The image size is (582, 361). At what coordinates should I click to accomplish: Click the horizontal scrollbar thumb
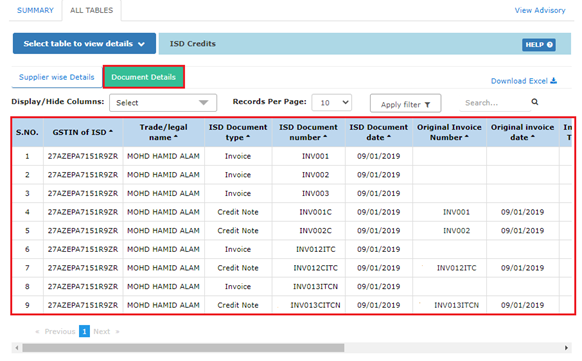pos(183,348)
